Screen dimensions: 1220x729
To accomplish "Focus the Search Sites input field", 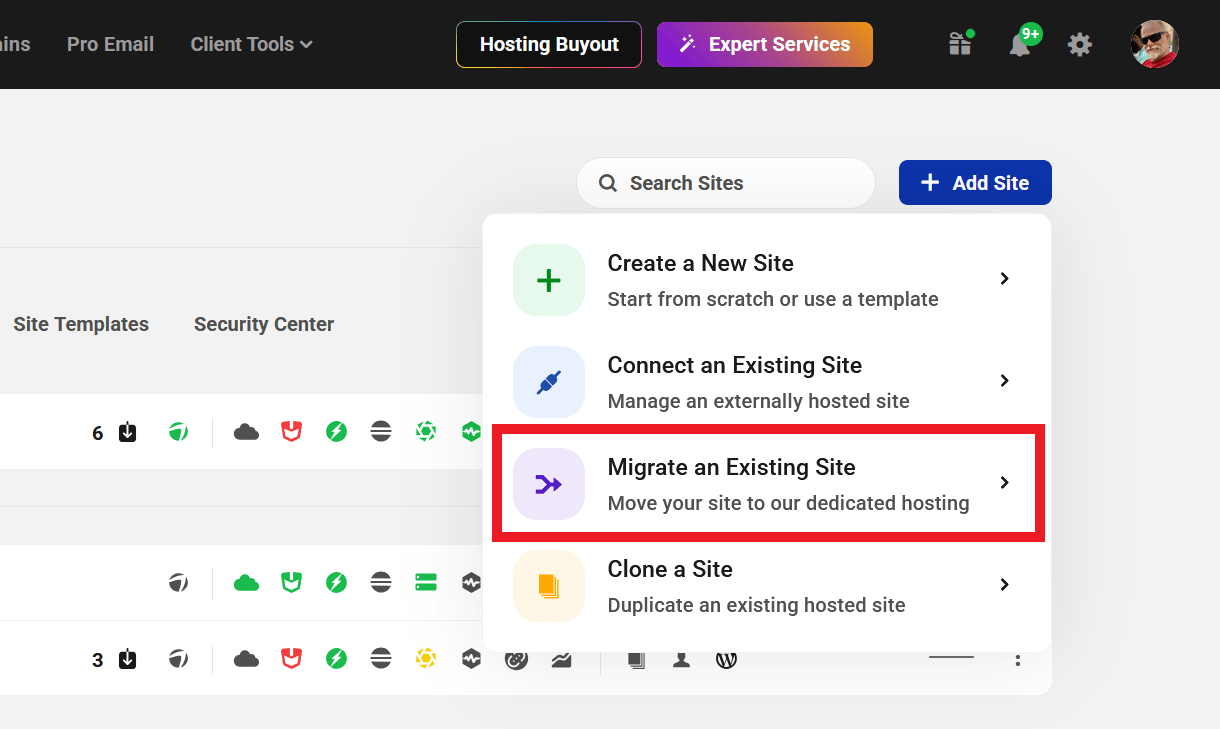I will [x=726, y=183].
